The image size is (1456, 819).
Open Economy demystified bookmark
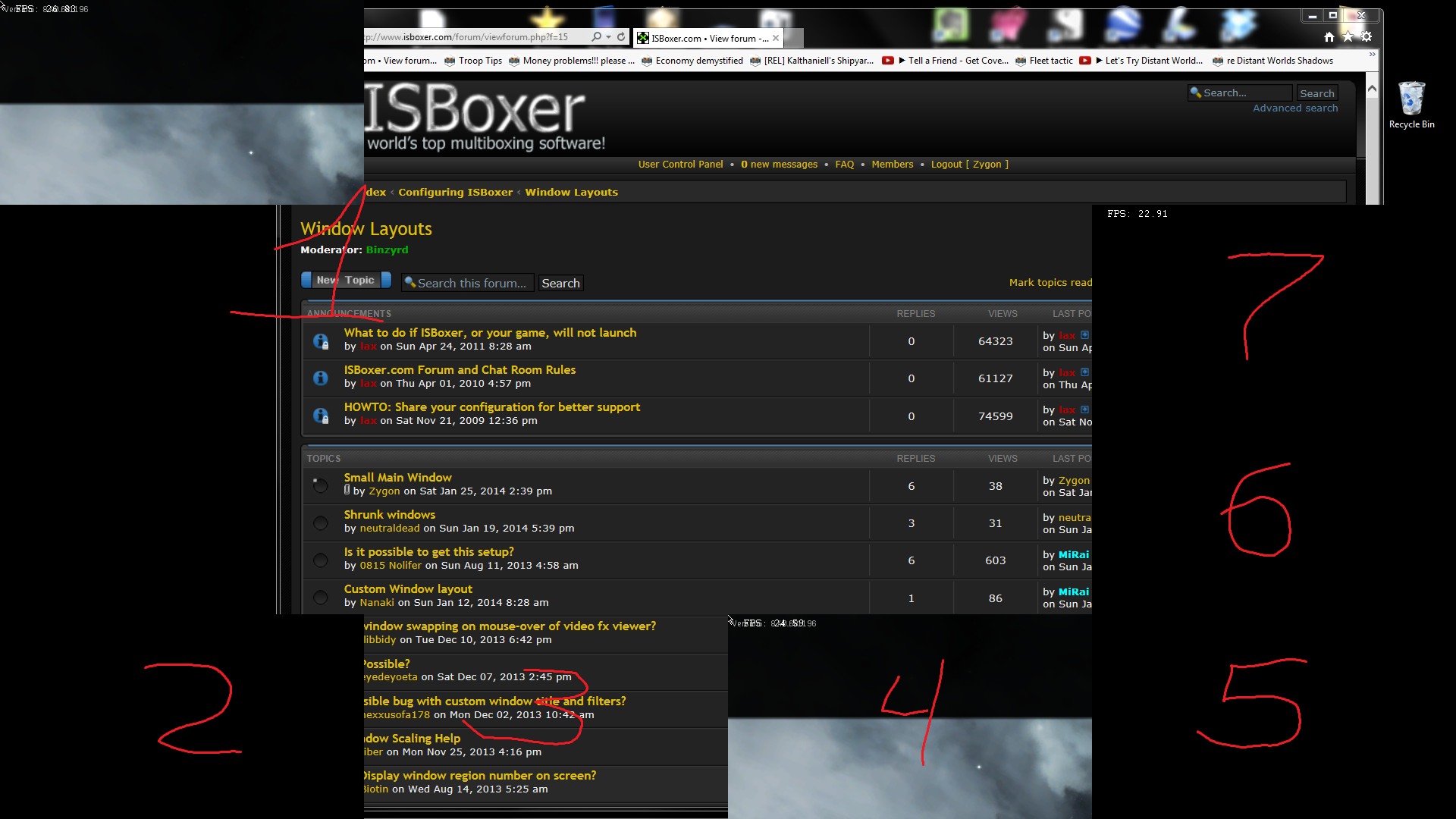692,61
